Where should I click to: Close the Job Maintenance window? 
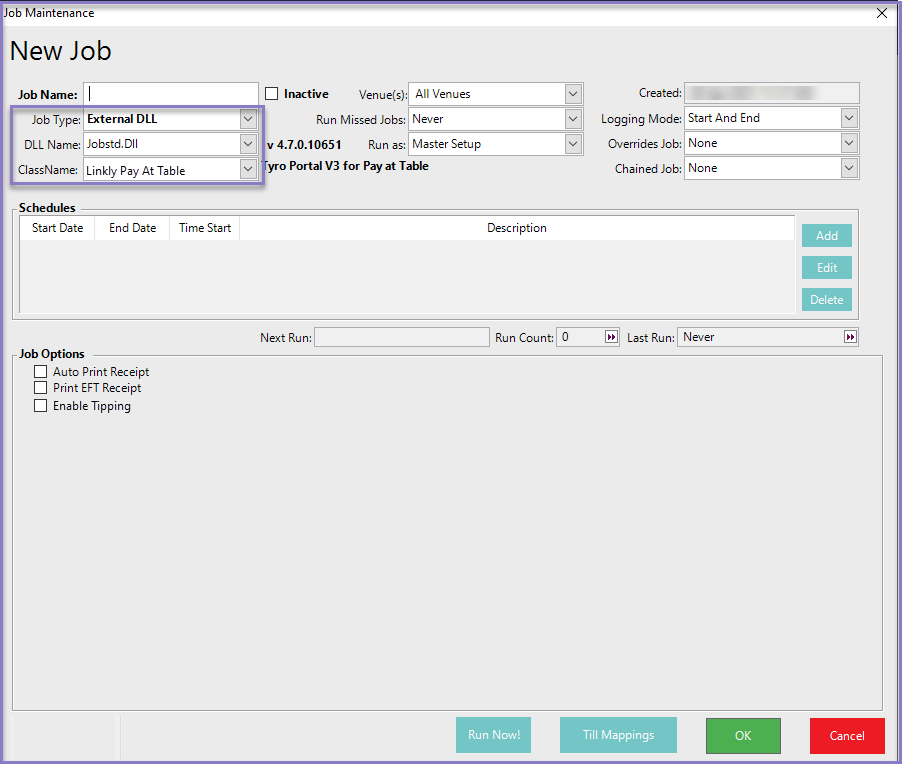[x=881, y=13]
